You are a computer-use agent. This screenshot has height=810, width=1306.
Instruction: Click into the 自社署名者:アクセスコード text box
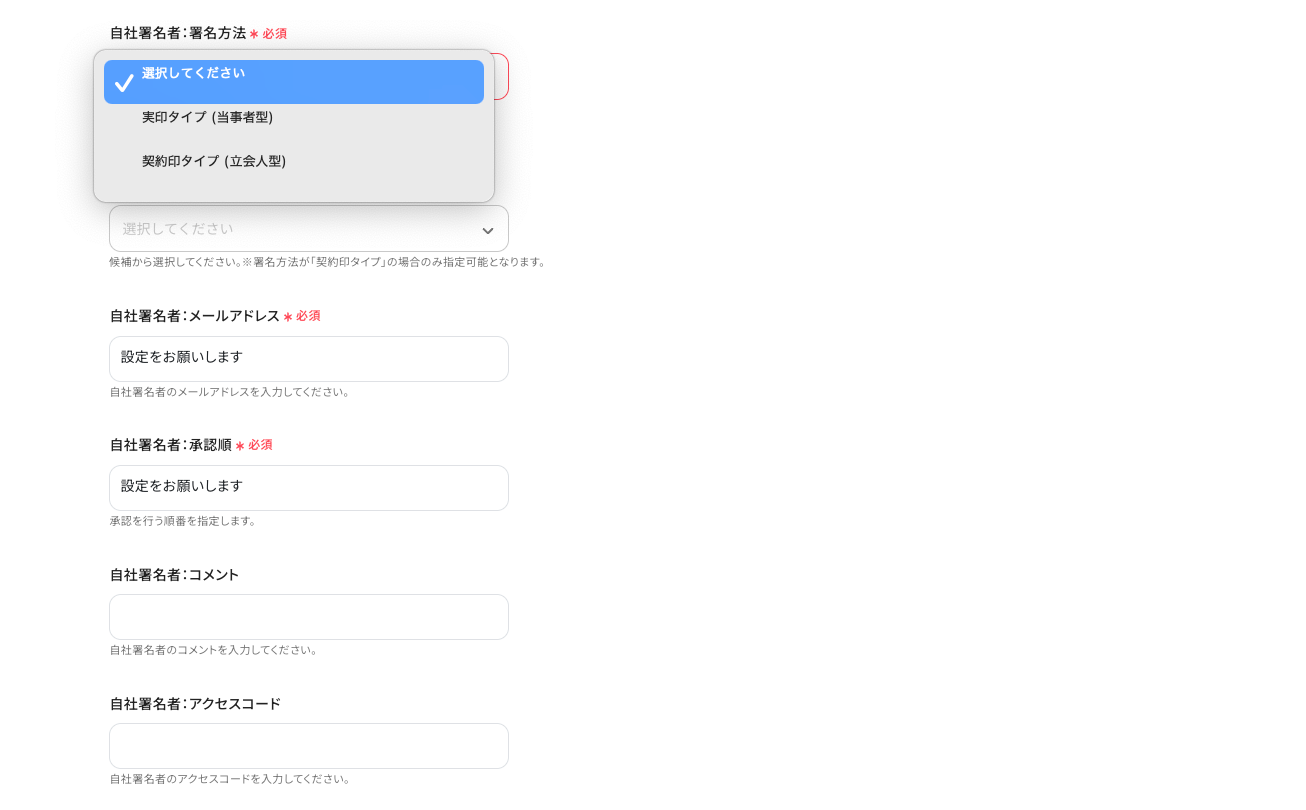tap(309, 746)
